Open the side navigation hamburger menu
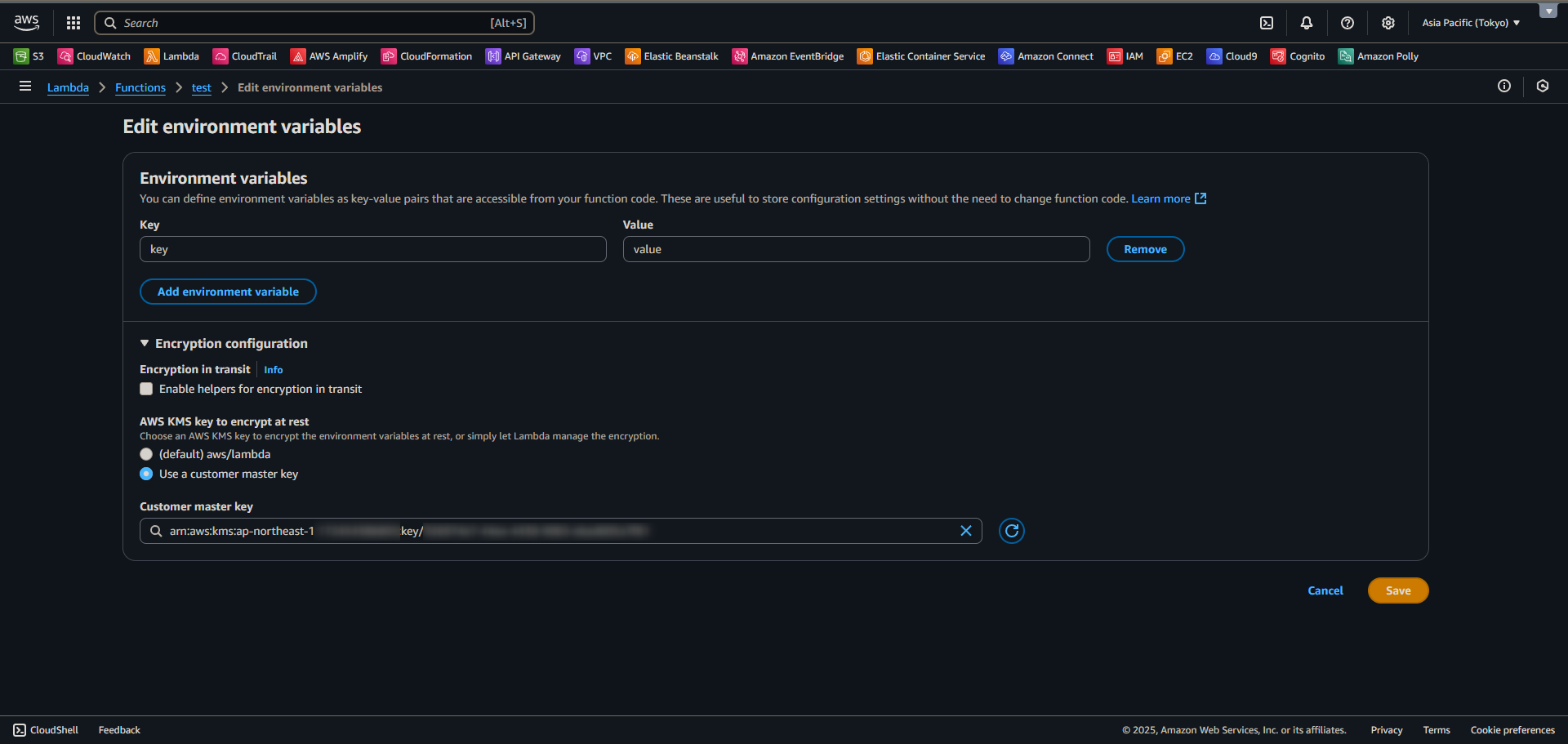Image resolution: width=1568 pixels, height=744 pixels. coord(25,87)
